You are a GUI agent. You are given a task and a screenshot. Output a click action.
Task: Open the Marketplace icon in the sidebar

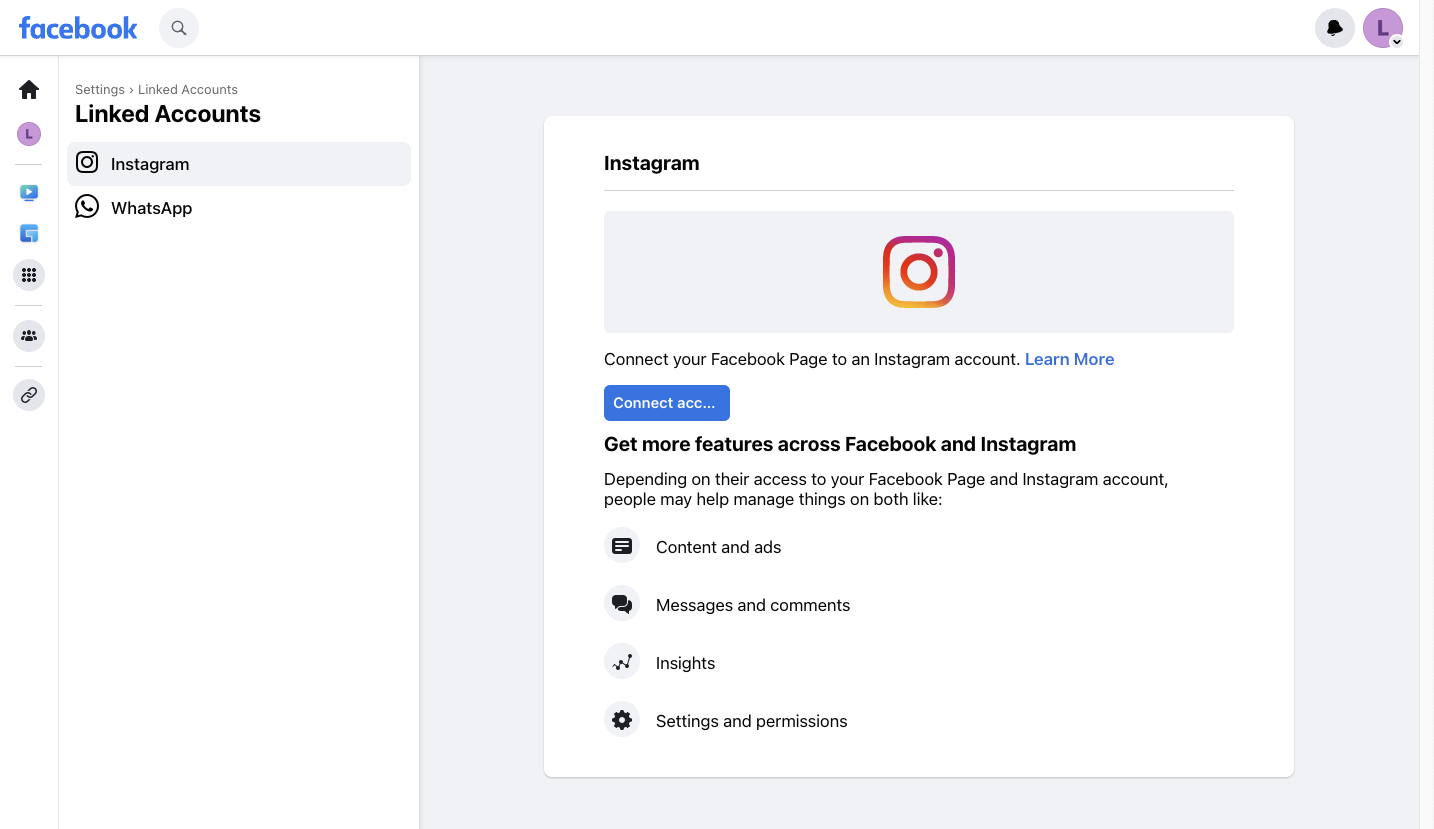[29, 234]
